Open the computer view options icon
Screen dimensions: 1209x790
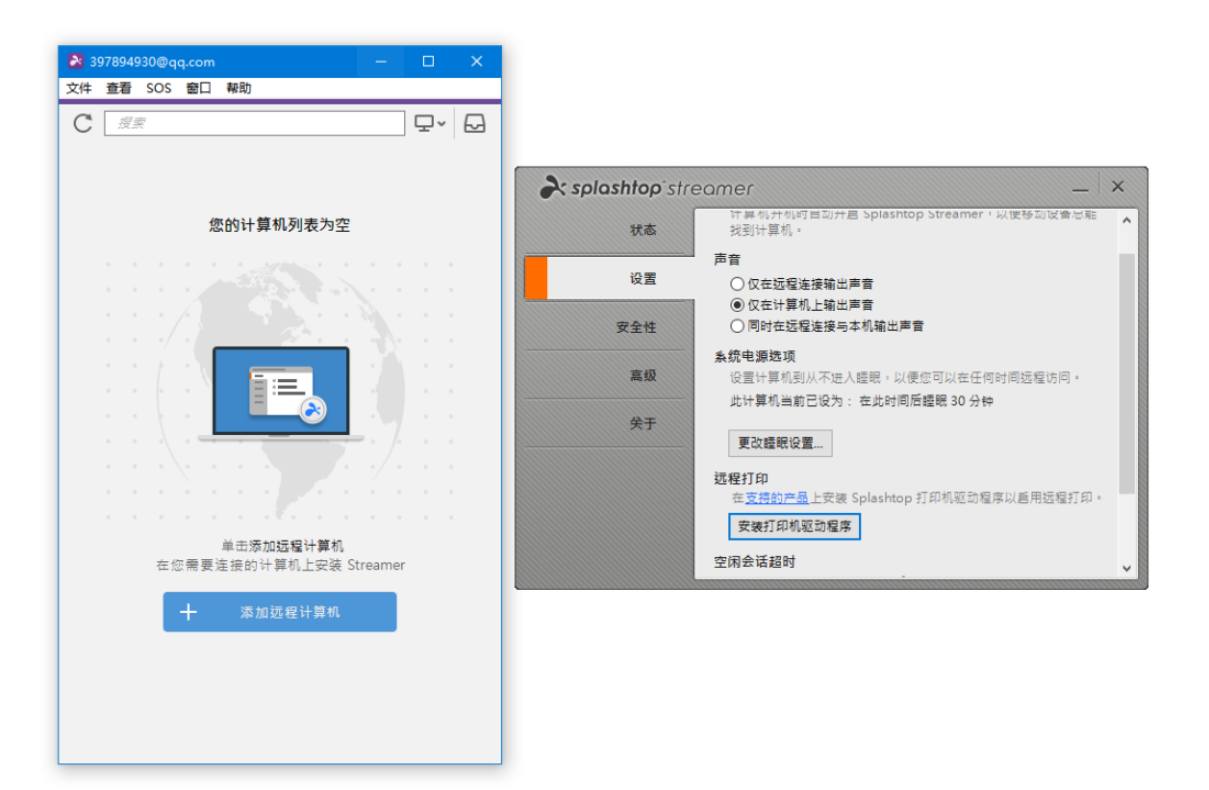(x=424, y=123)
